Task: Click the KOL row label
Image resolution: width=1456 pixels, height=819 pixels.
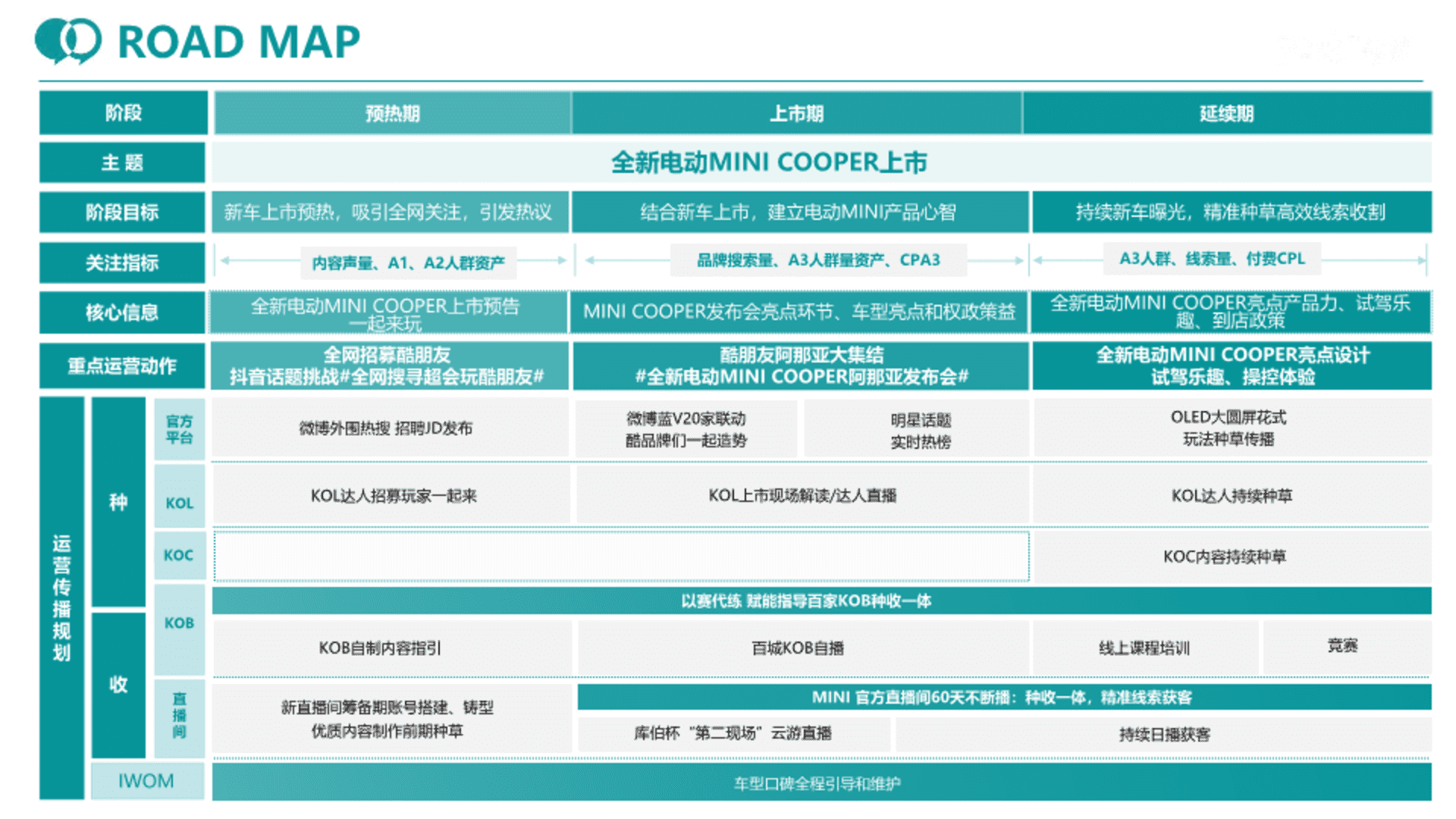Action: (x=180, y=497)
